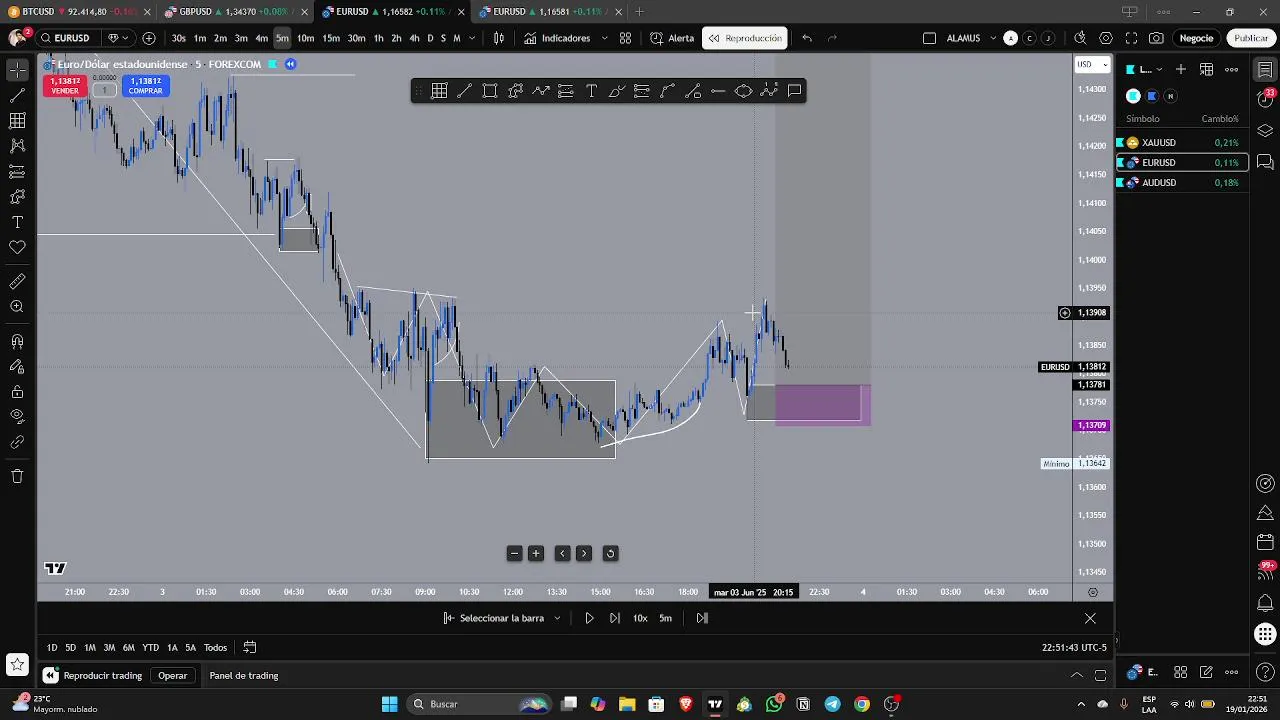Open go-to-date calendar icon
Viewport: 1280px width, 720px height.
click(250, 648)
